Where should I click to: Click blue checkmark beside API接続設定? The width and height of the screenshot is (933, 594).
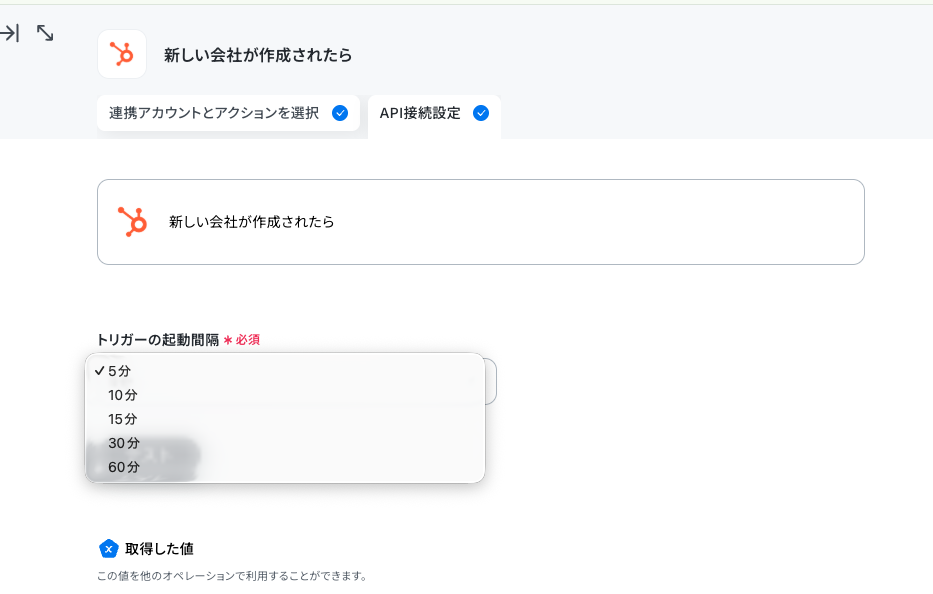coord(481,113)
